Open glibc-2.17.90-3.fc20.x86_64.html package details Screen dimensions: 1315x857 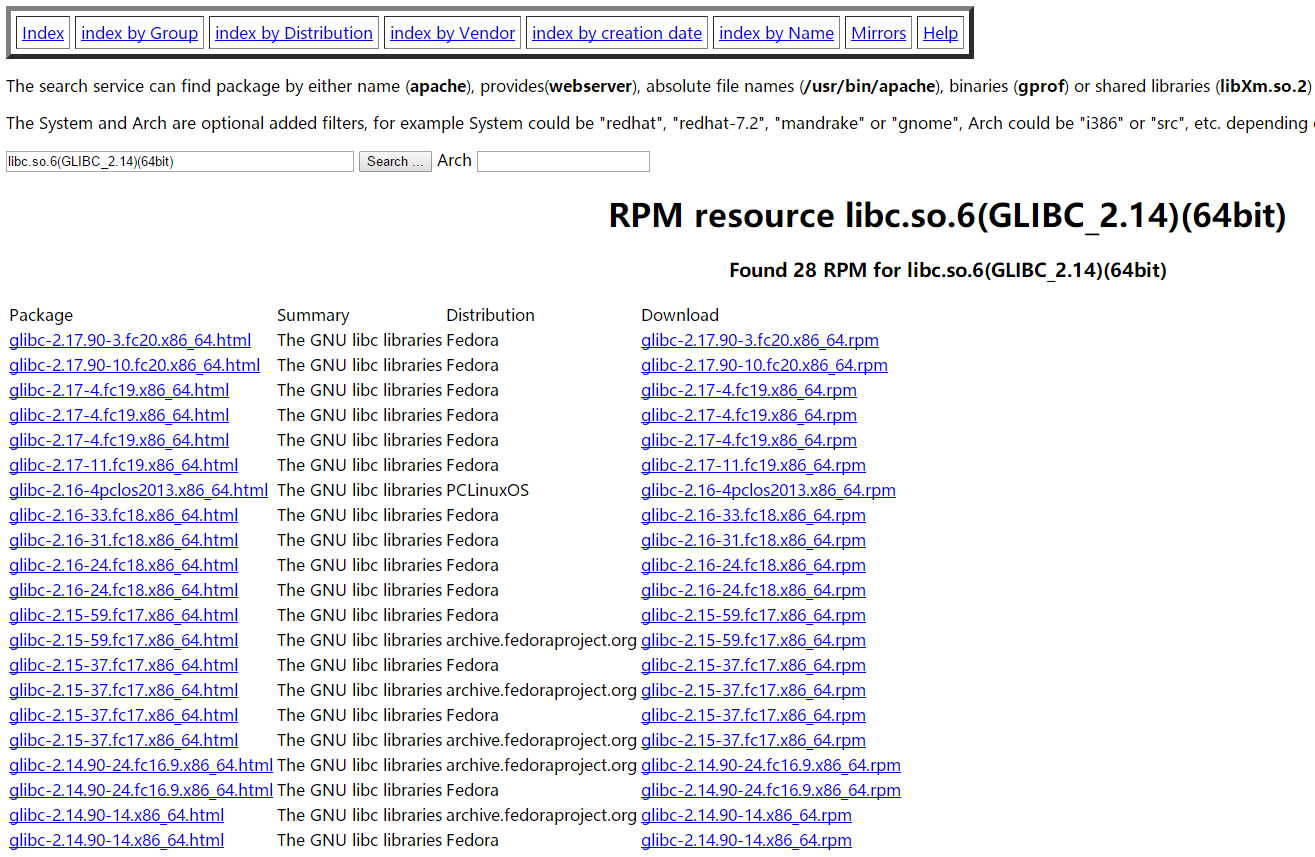pyautogui.click(x=130, y=340)
